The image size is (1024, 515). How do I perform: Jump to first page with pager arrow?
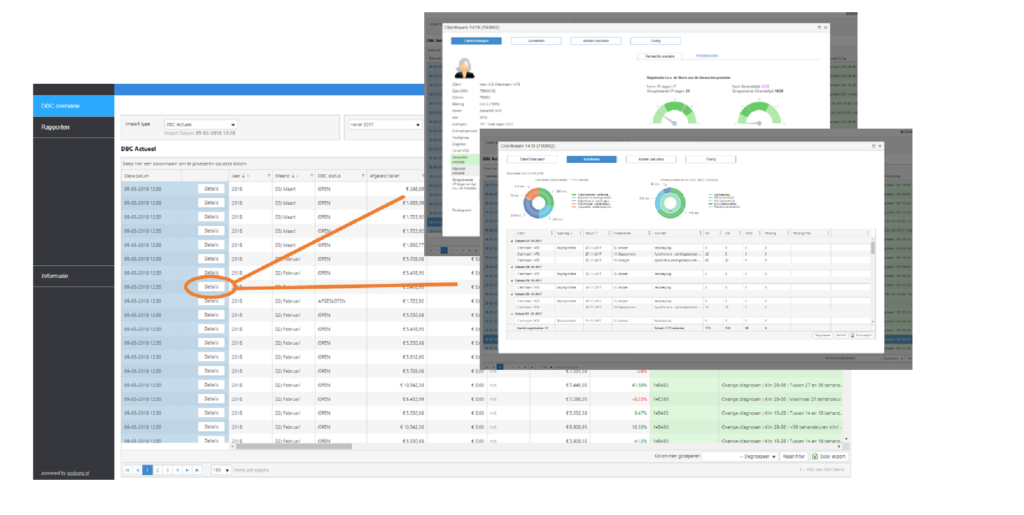click(x=126, y=469)
